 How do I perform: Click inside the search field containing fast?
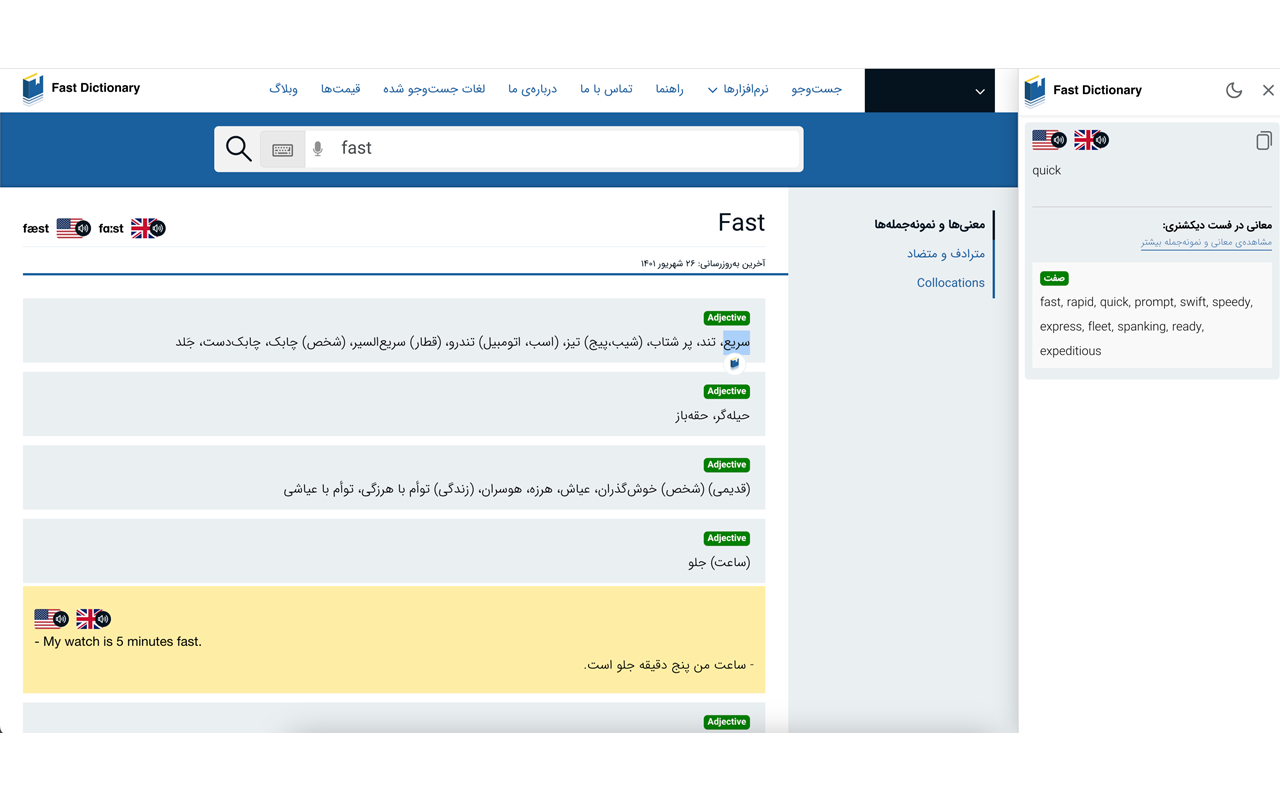pyautogui.click(x=500, y=148)
